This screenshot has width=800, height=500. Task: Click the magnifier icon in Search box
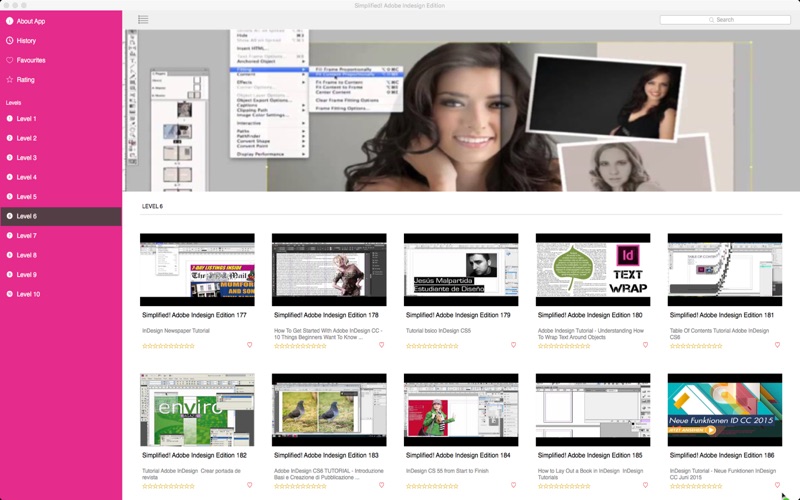pos(711,19)
